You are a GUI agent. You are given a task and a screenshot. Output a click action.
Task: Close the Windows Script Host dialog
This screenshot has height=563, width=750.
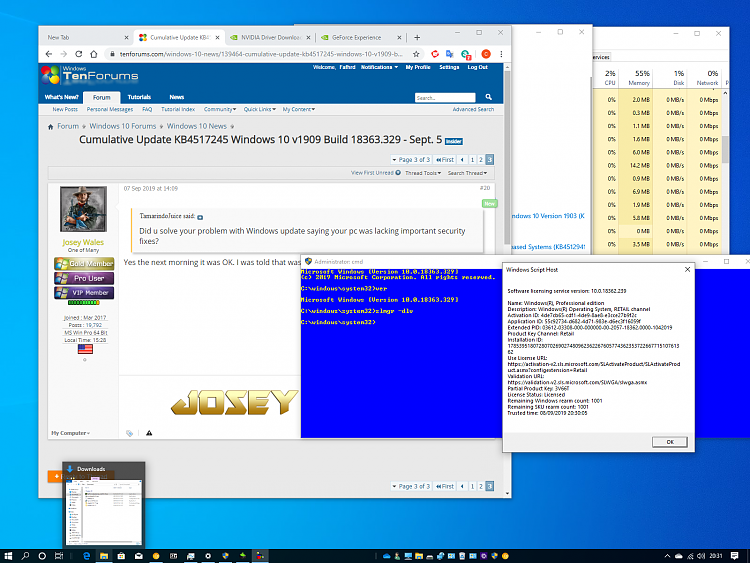click(687, 270)
